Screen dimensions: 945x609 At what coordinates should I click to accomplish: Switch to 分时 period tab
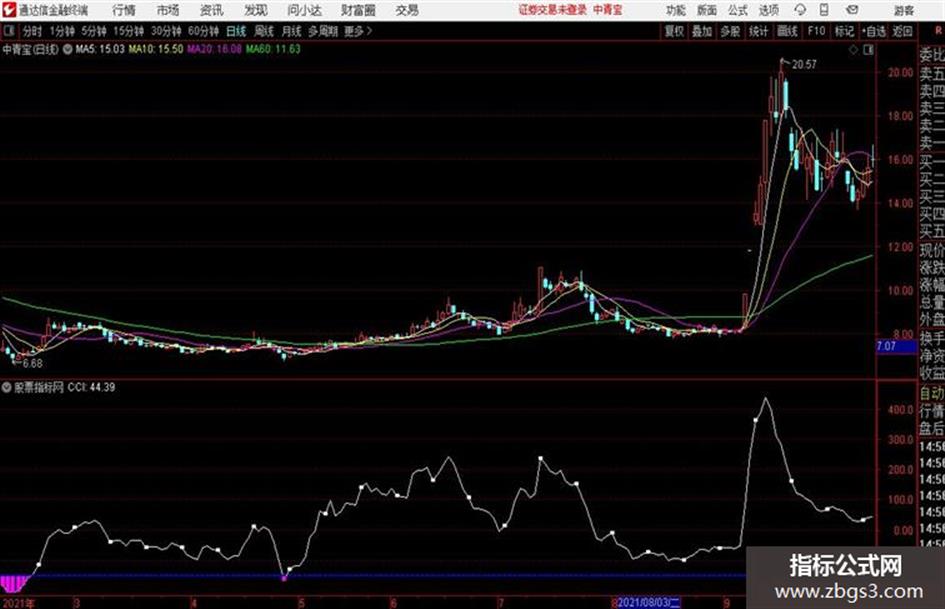[33, 31]
